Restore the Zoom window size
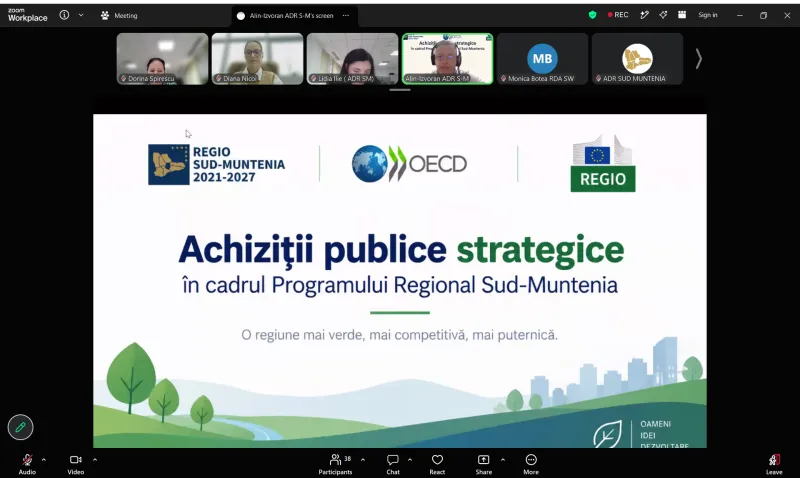This screenshot has width=800, height=478. [763, 15]
